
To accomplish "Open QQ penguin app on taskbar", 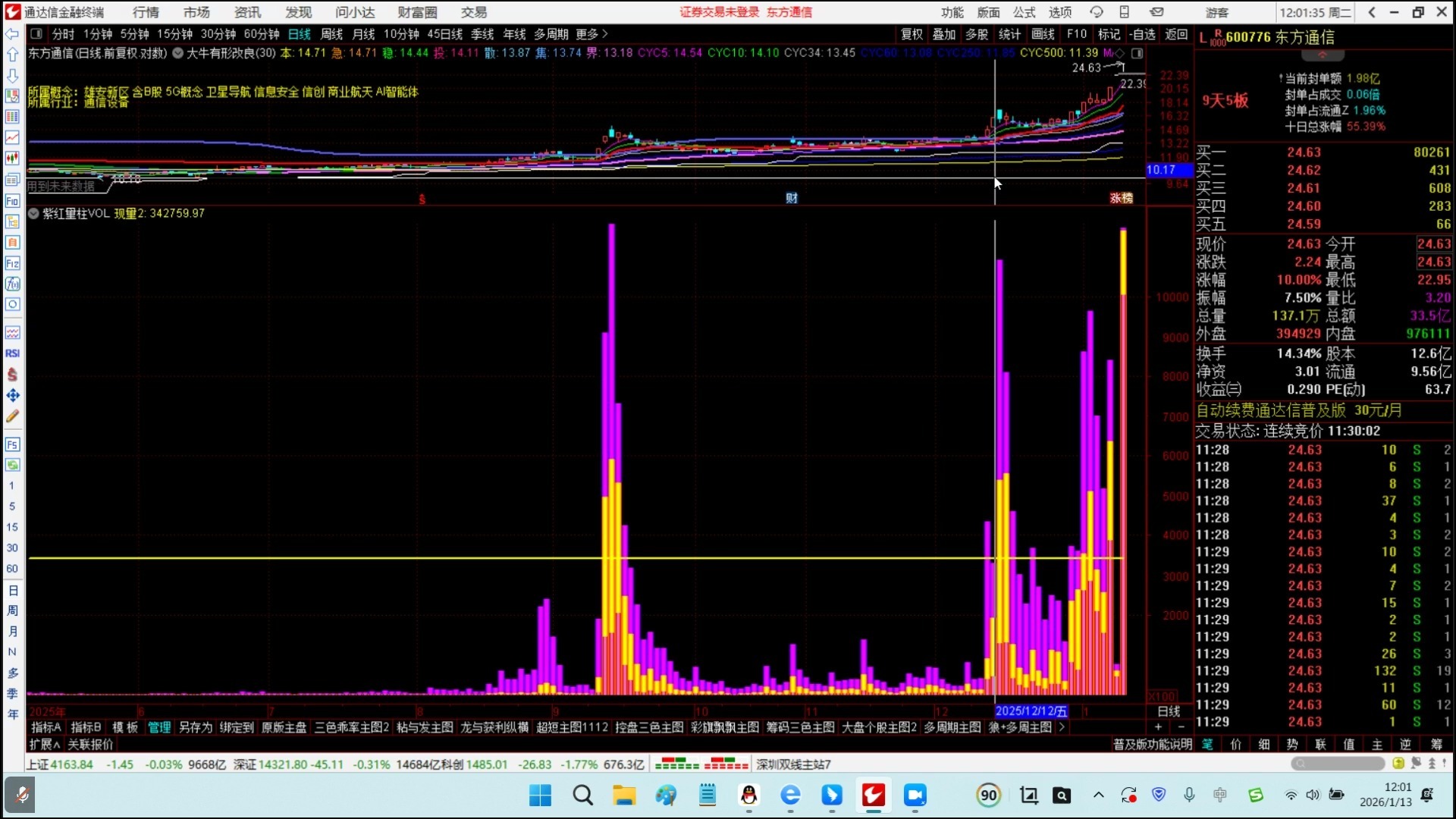I will click(x=748, y=795).
